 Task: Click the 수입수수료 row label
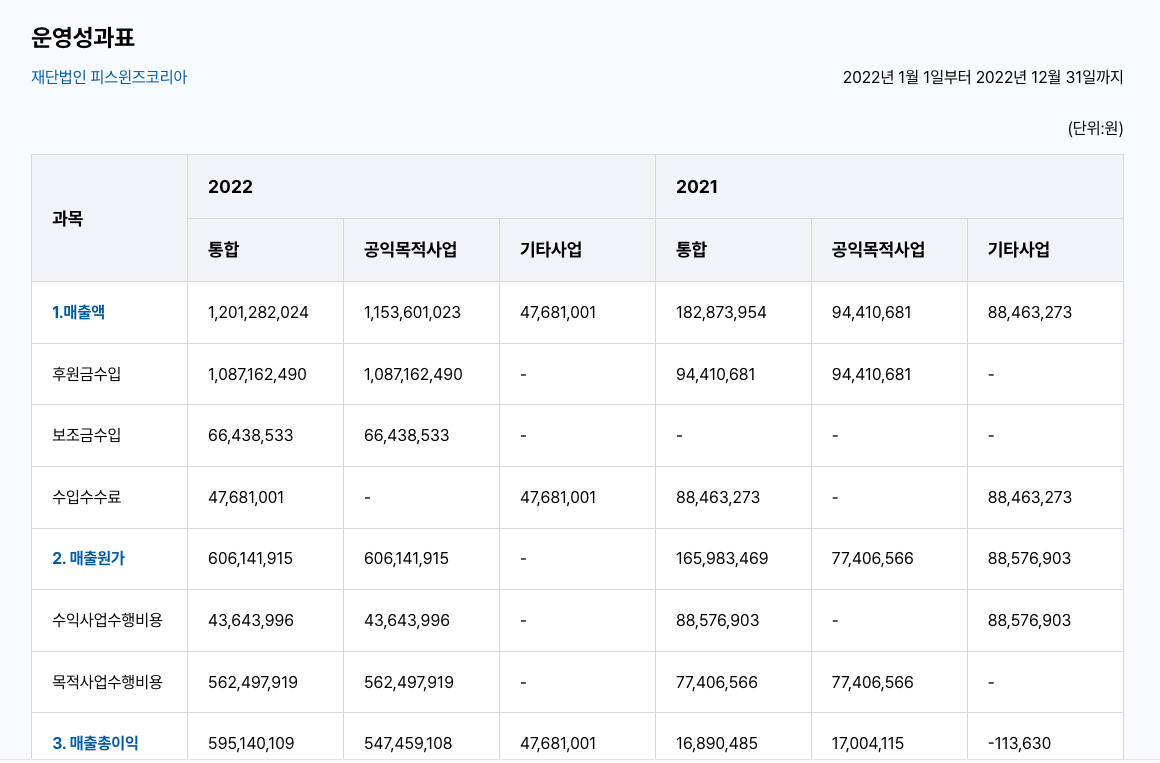86,497
